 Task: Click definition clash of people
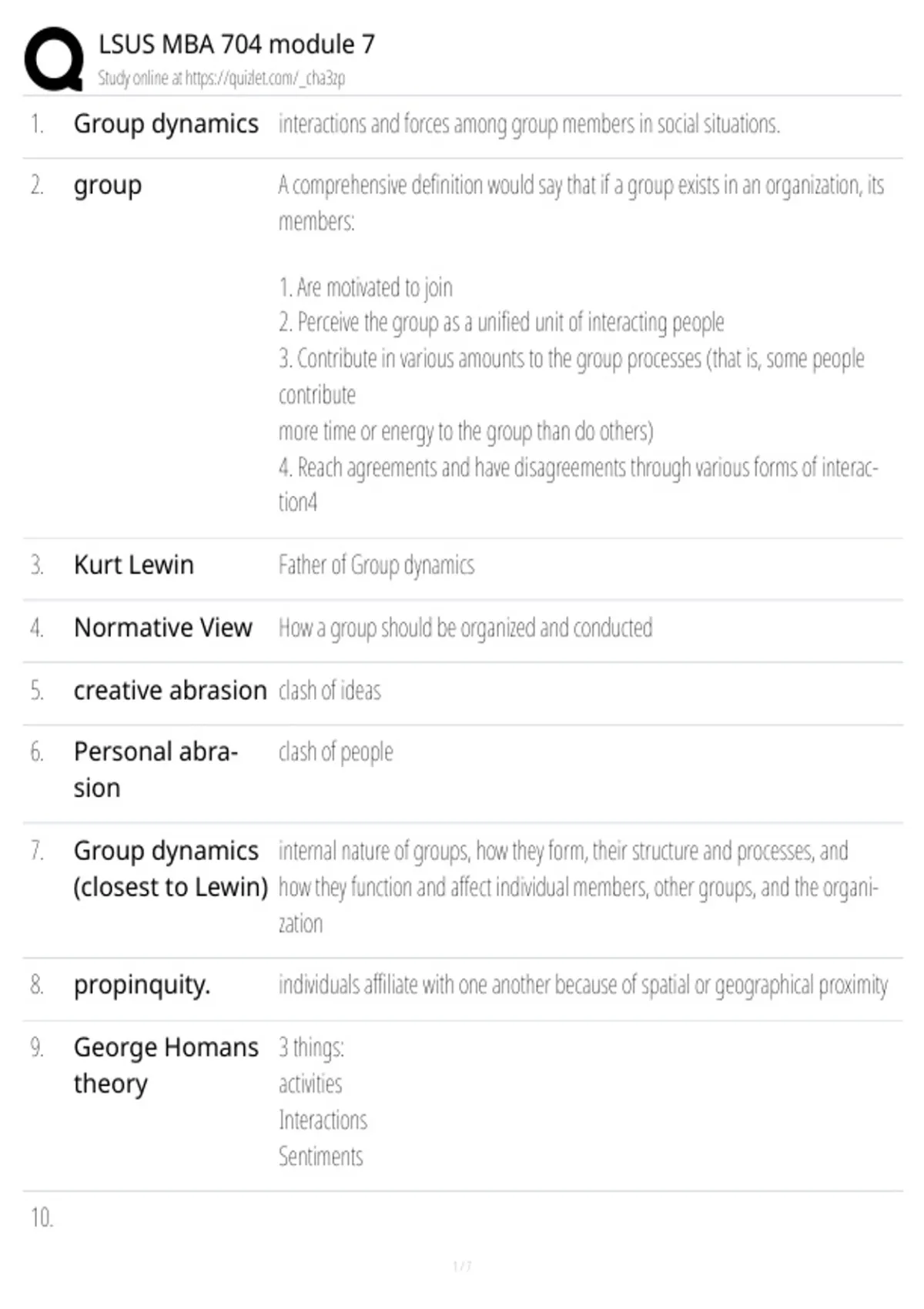(x=336, y=752)
